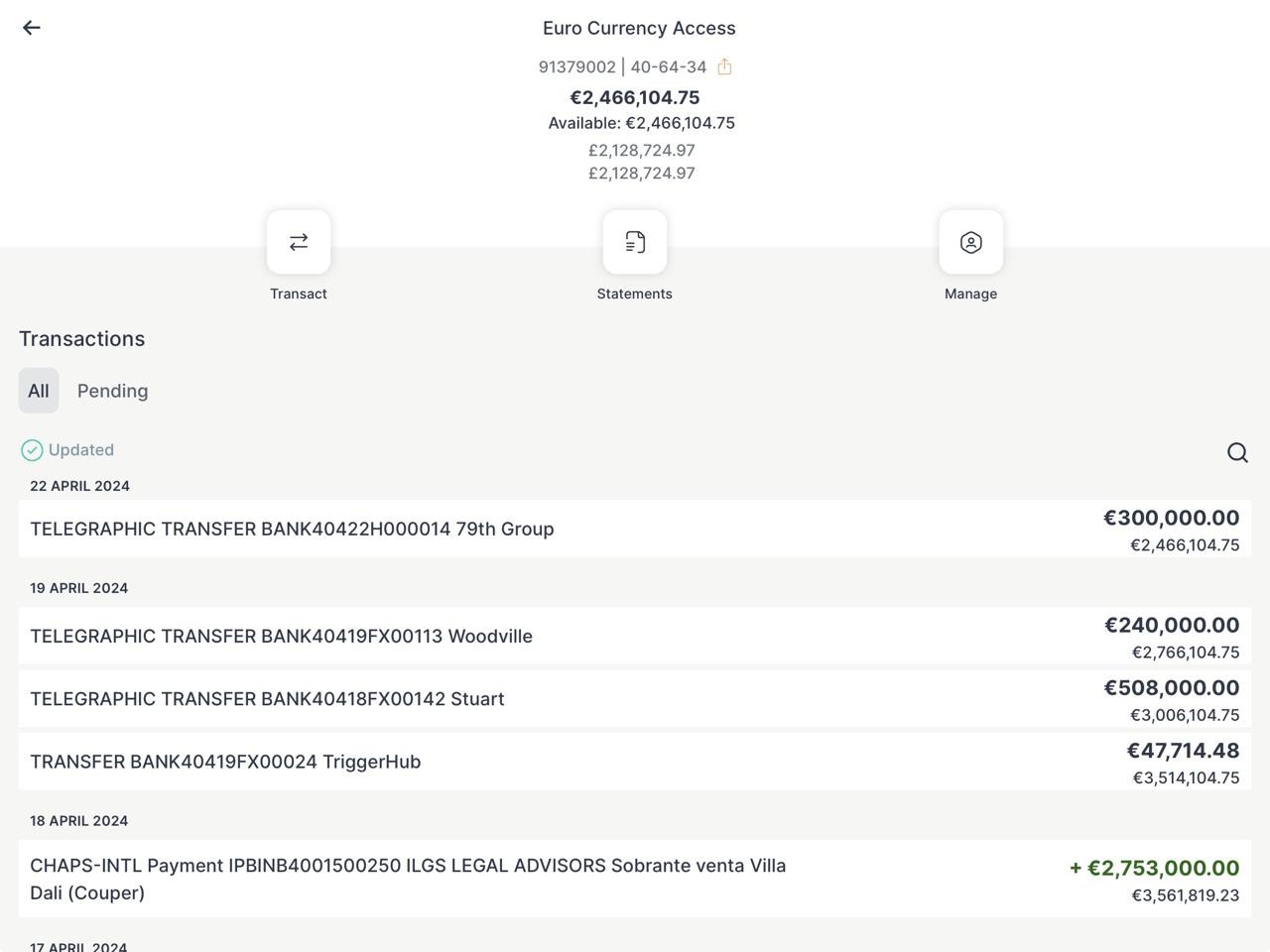This screenshot has height=952, width=1270.
Task: Click the Euro Currency Access title
Action: [x=639, y=28]
